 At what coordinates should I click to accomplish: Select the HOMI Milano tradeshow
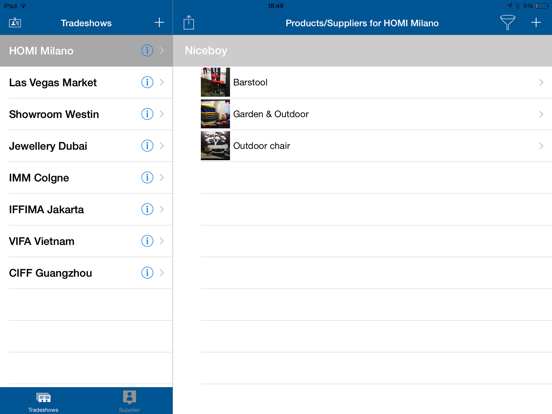click(86, 50)
